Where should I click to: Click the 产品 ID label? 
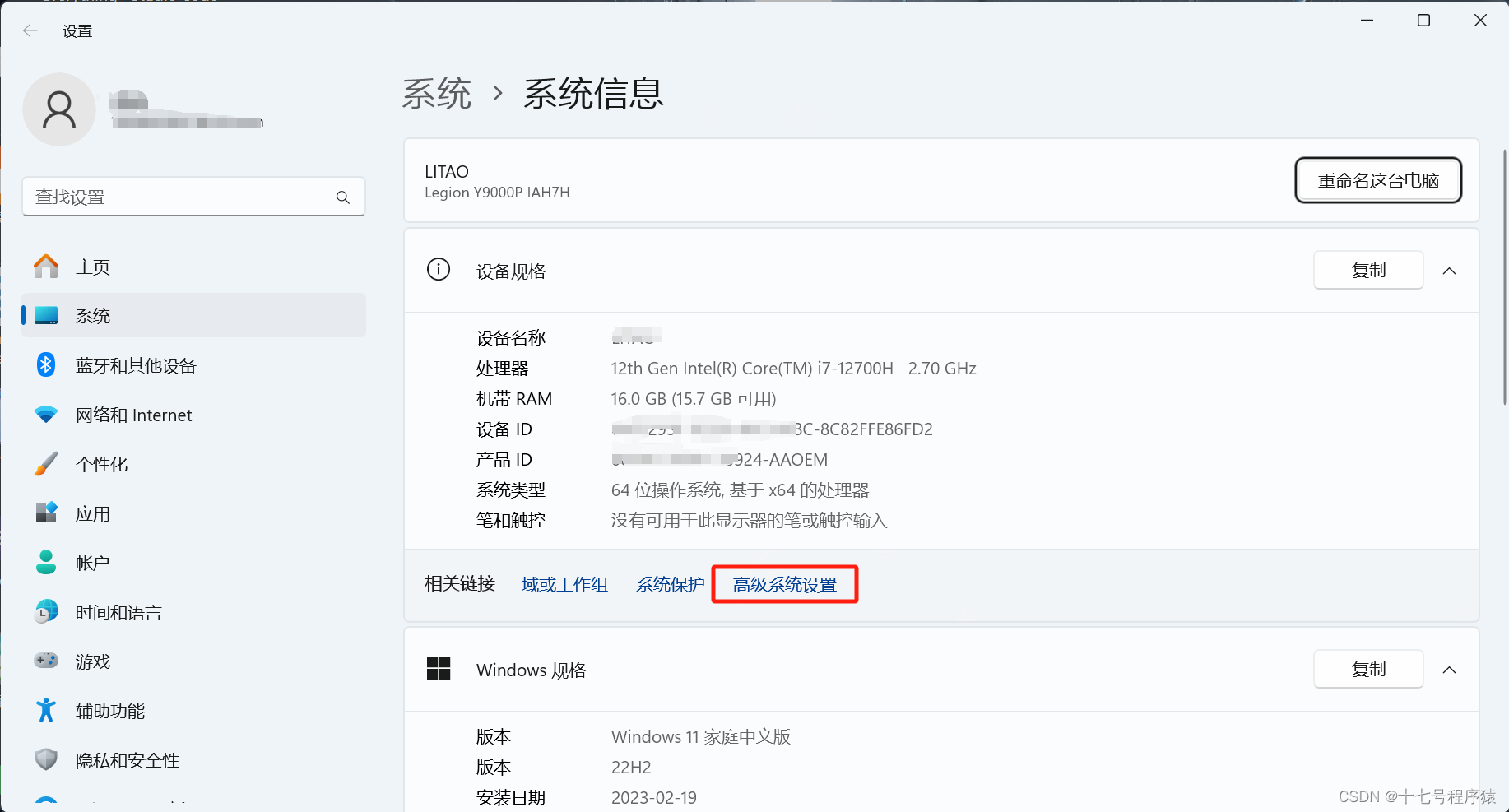(x=504, y=460)
